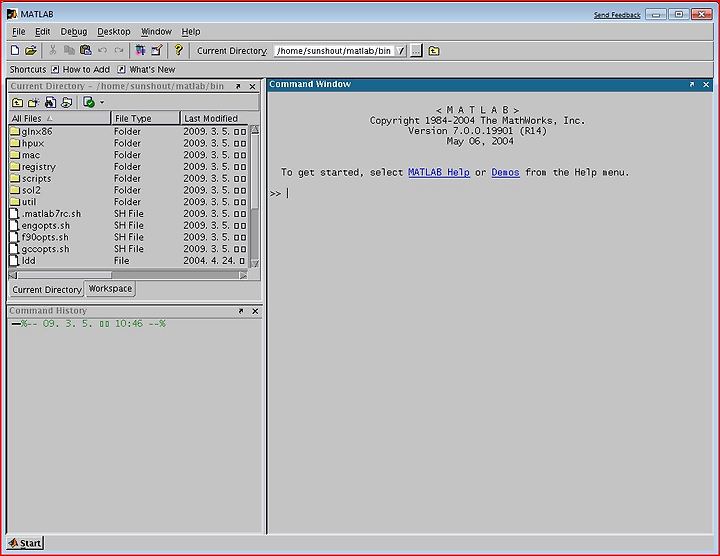This screenshot has width=720, height=556.
Task: Click the Find Files binoculars icon
Action: (50, 102)
